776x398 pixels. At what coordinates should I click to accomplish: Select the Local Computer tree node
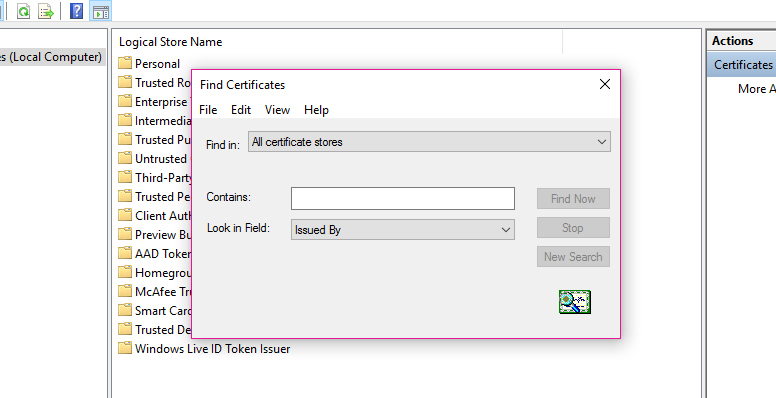(51, 57)
